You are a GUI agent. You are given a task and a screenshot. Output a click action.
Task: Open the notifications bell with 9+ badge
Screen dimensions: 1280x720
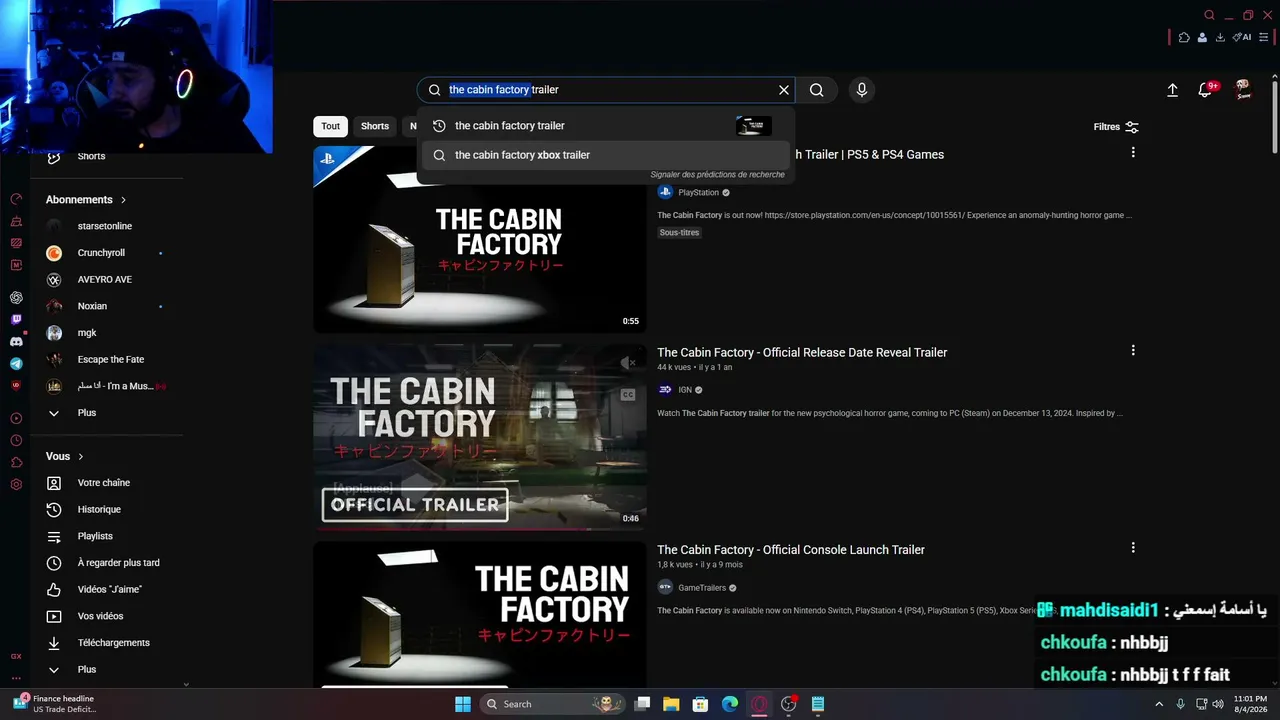click(x=1207, y=90)
